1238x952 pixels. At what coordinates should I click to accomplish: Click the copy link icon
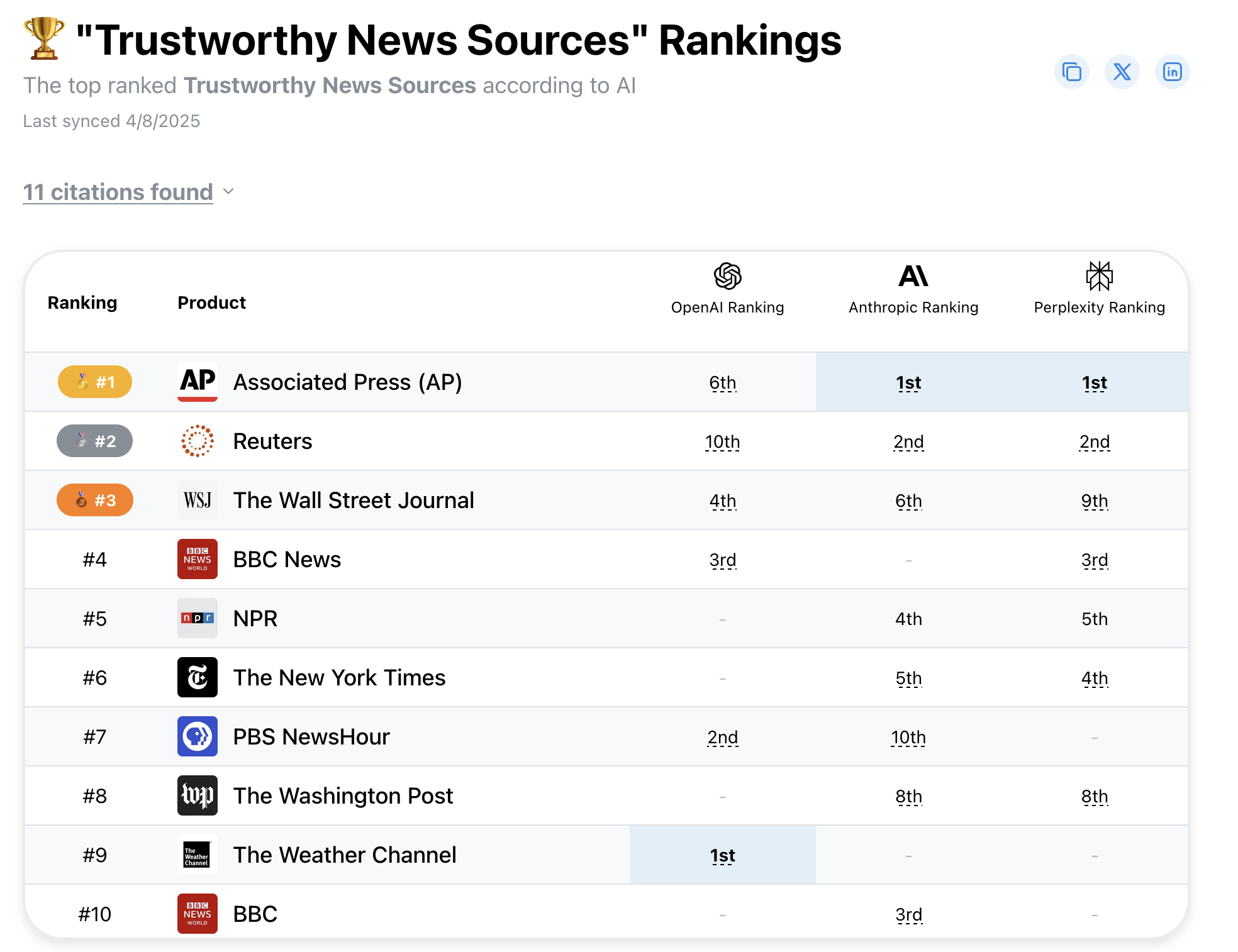point(1071,72)
